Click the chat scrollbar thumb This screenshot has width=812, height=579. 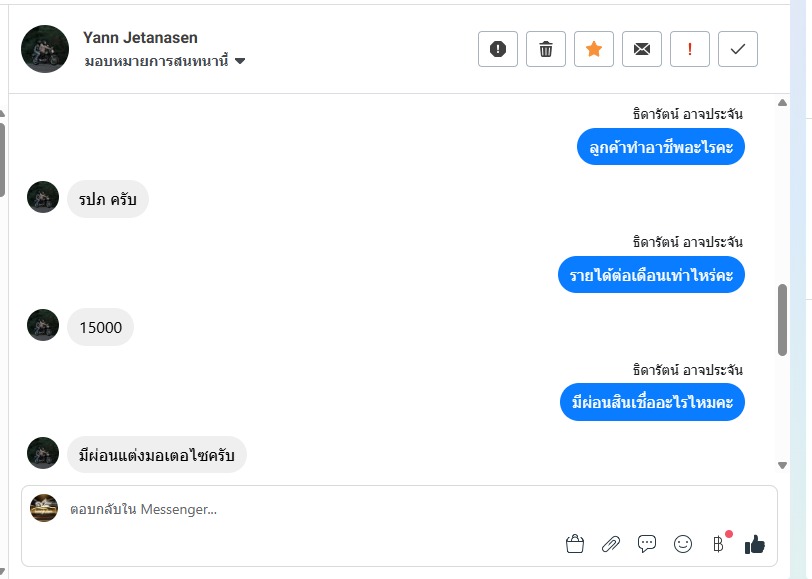[x=782, y=320]
